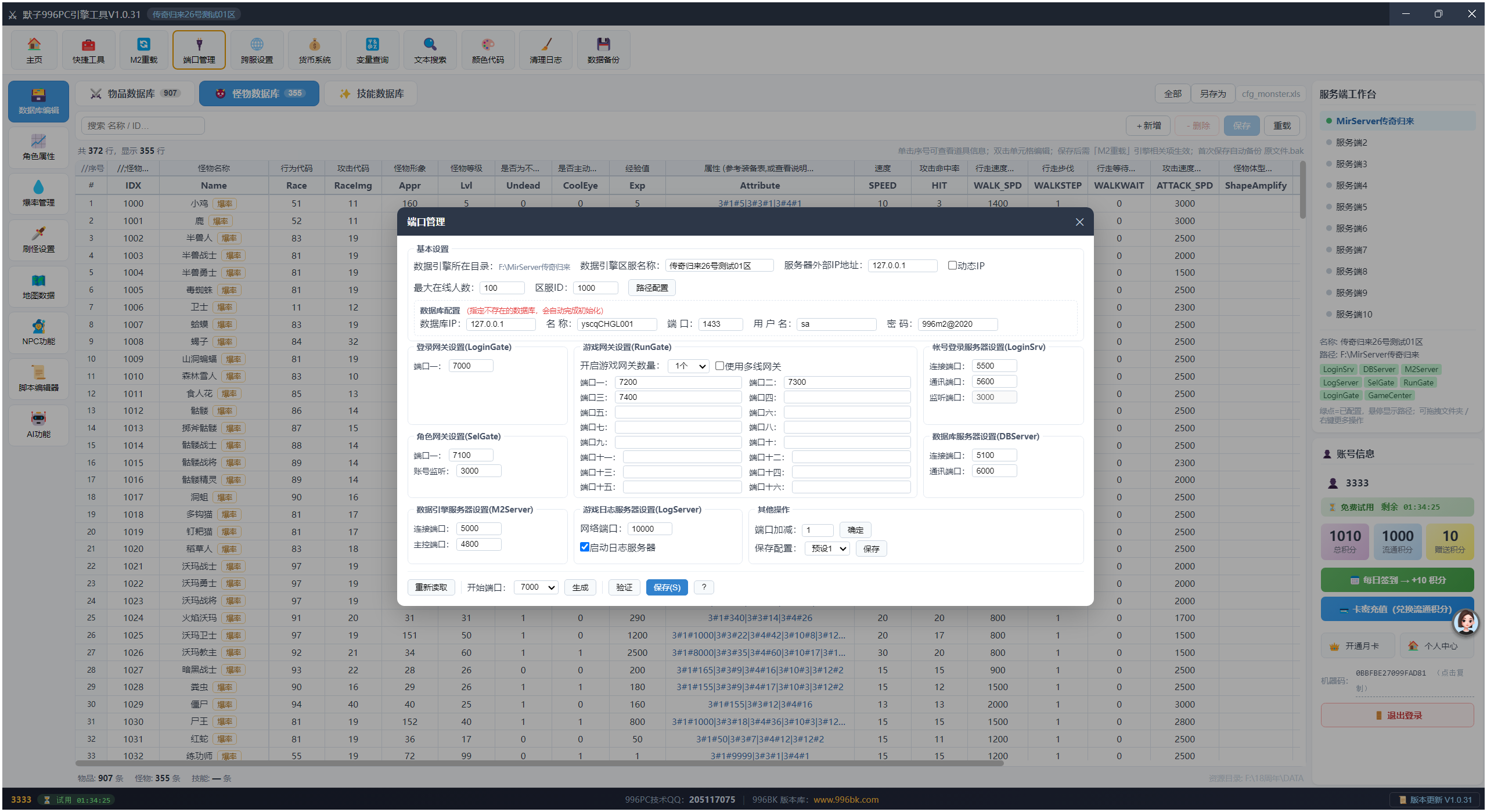The height and width of the screenshot is (812, 1487).
Task: Click the 退出登录 button
Action: pyautogui.click(x=1397, y=716)
